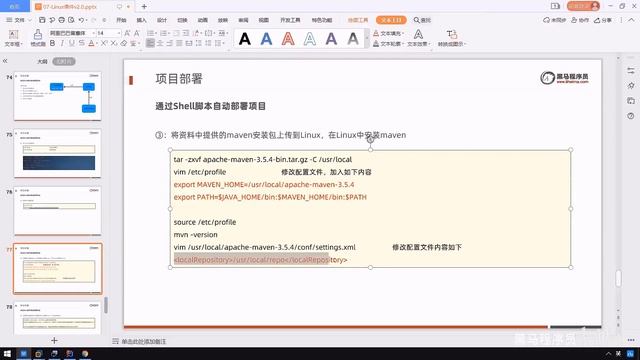Toggle Align Left paragraph button
This screenshot has width=640, height=360.
[x=150, y=43]
